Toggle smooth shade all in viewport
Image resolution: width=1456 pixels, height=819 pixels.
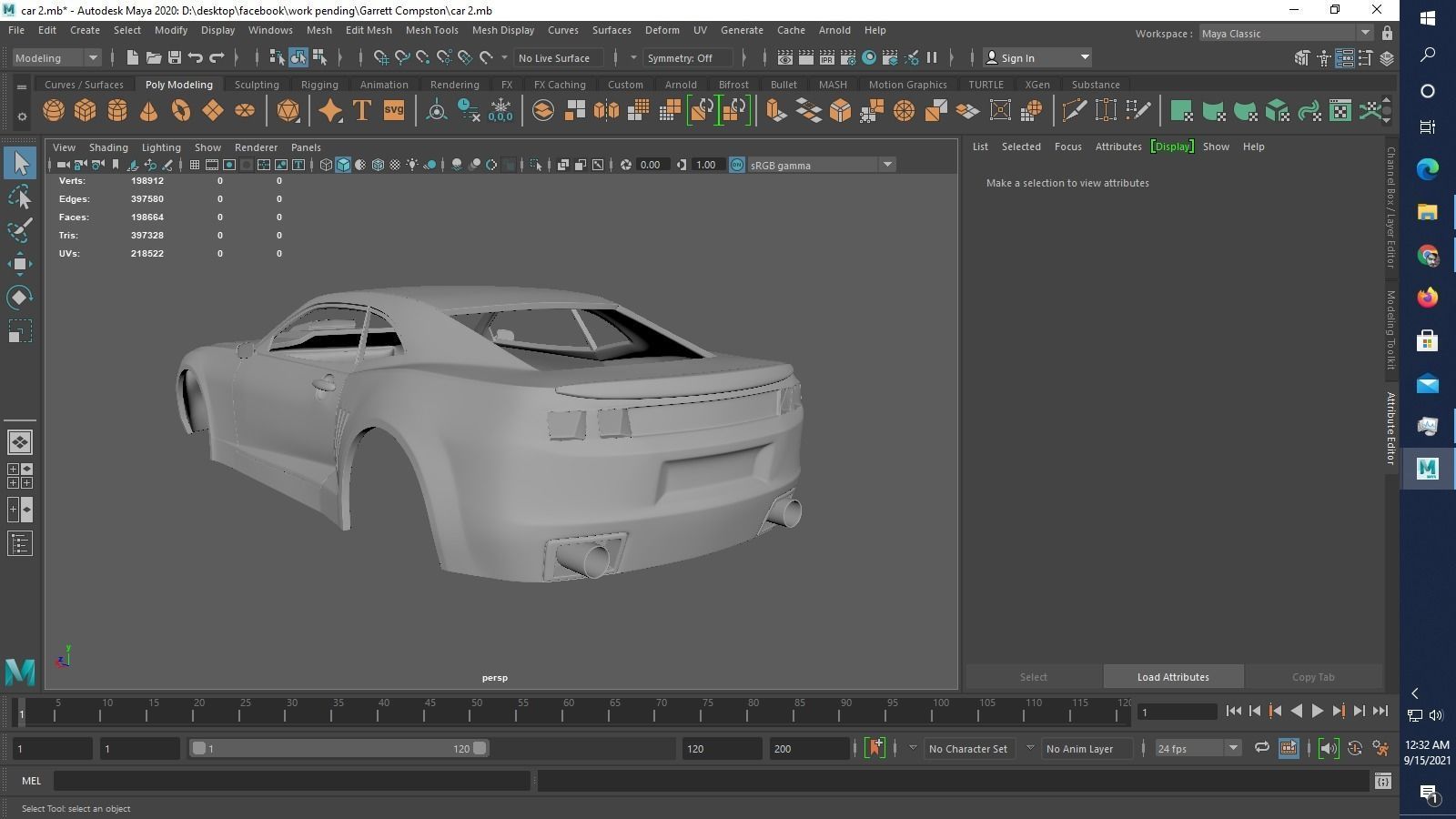pos(343,165)
